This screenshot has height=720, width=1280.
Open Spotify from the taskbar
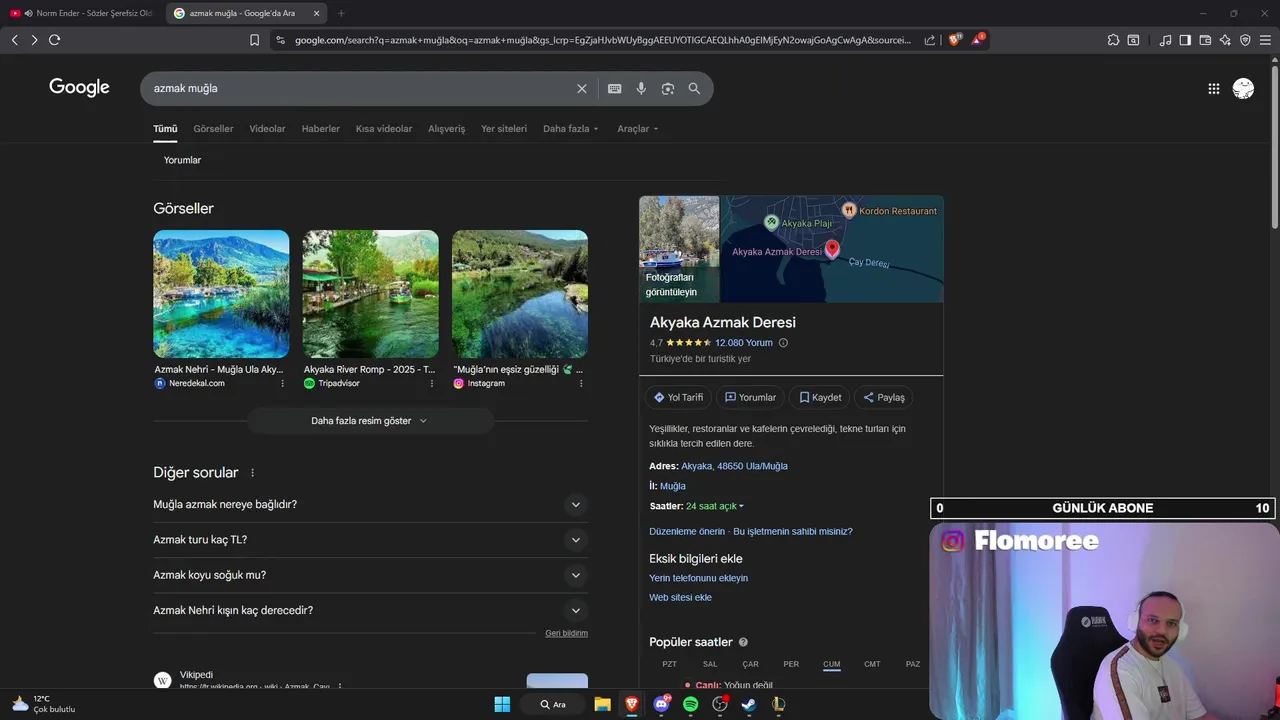(690, 704)
